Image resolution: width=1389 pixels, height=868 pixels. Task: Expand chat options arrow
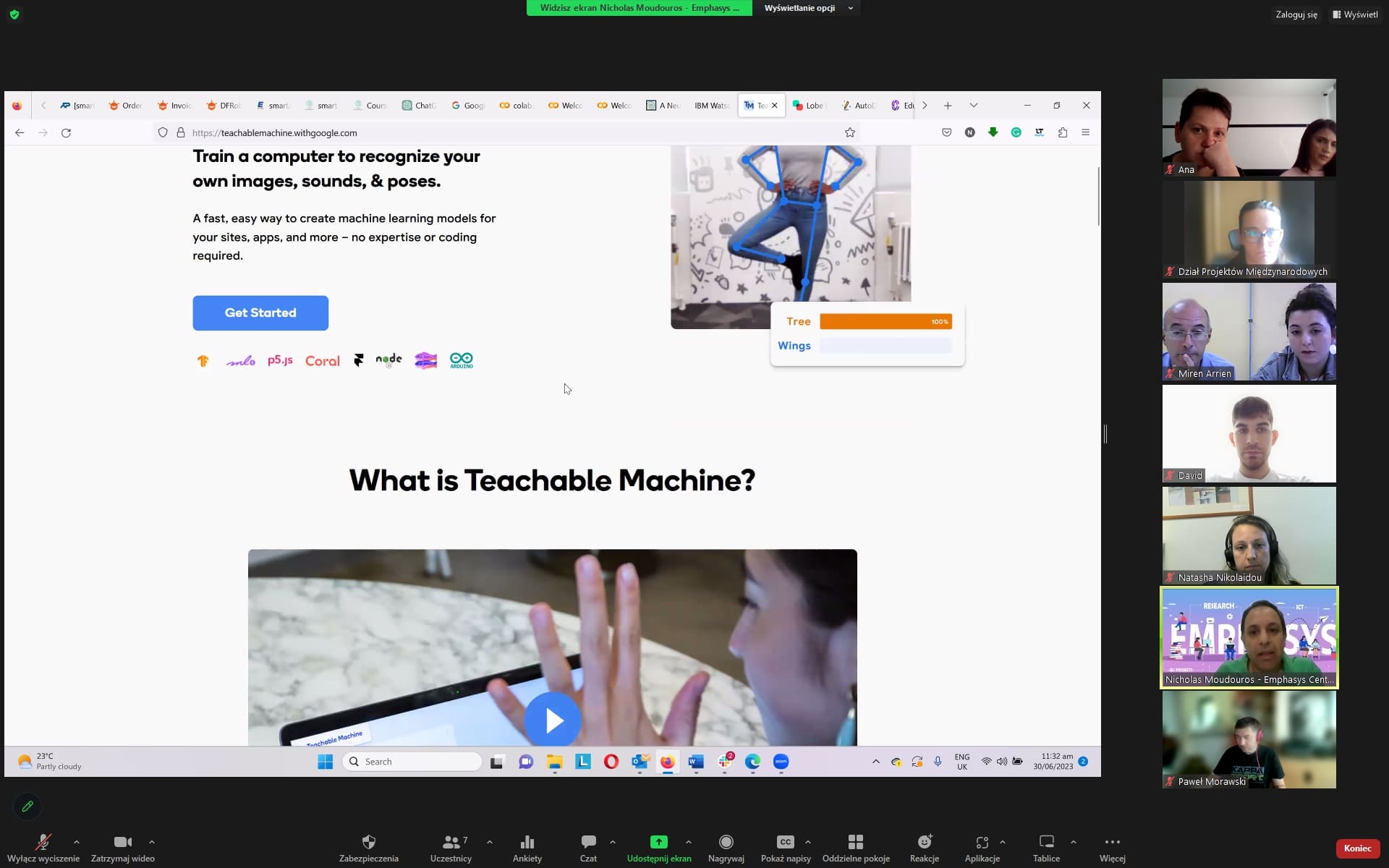coord(613,842)
